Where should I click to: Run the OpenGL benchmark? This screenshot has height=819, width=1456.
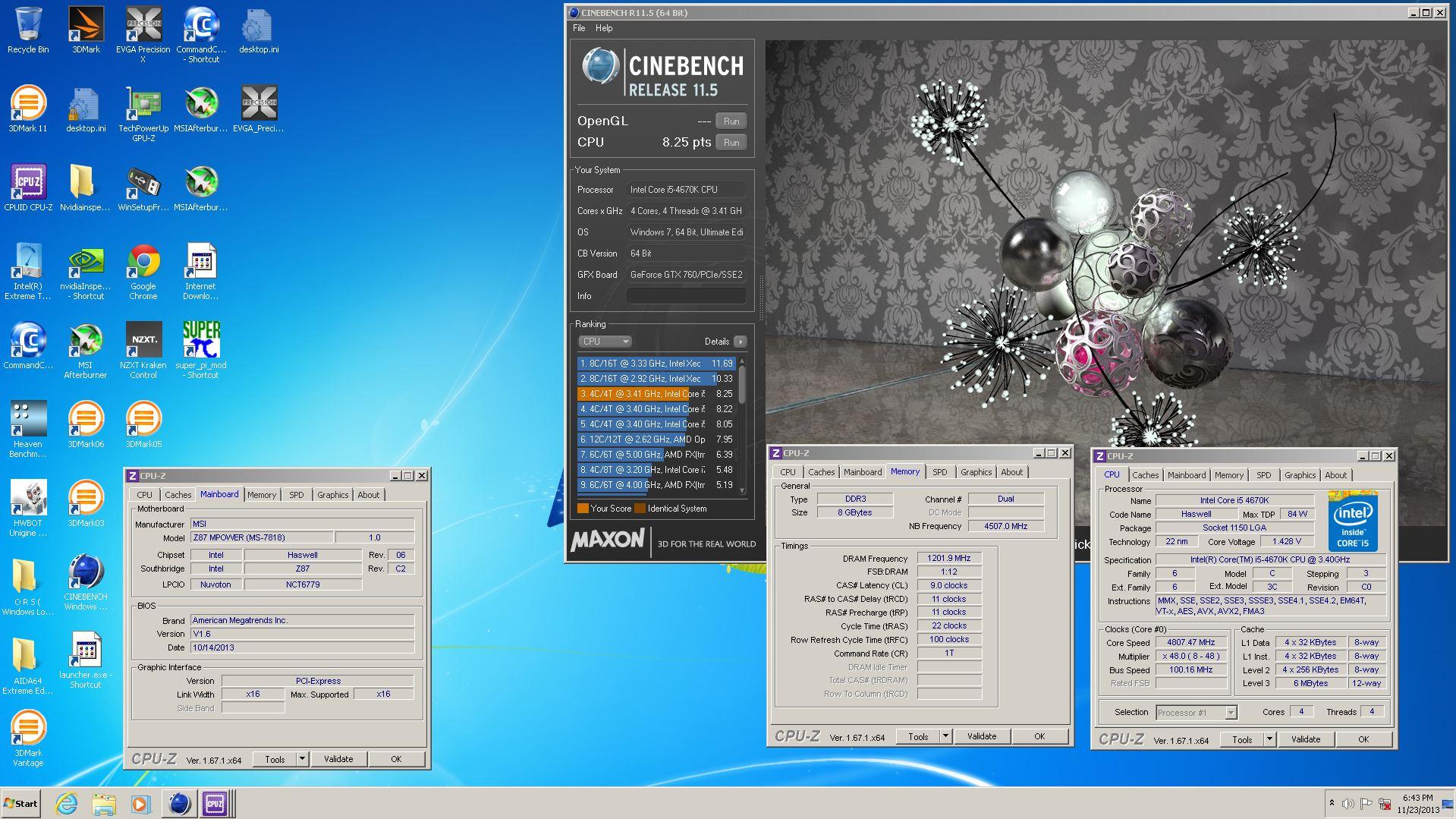click(731, 121)
